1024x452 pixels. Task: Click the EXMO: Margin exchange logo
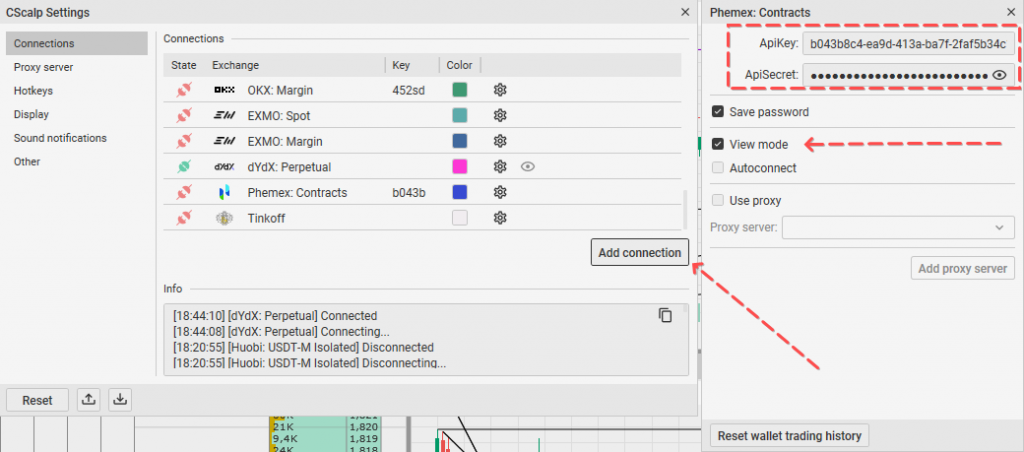224,141
